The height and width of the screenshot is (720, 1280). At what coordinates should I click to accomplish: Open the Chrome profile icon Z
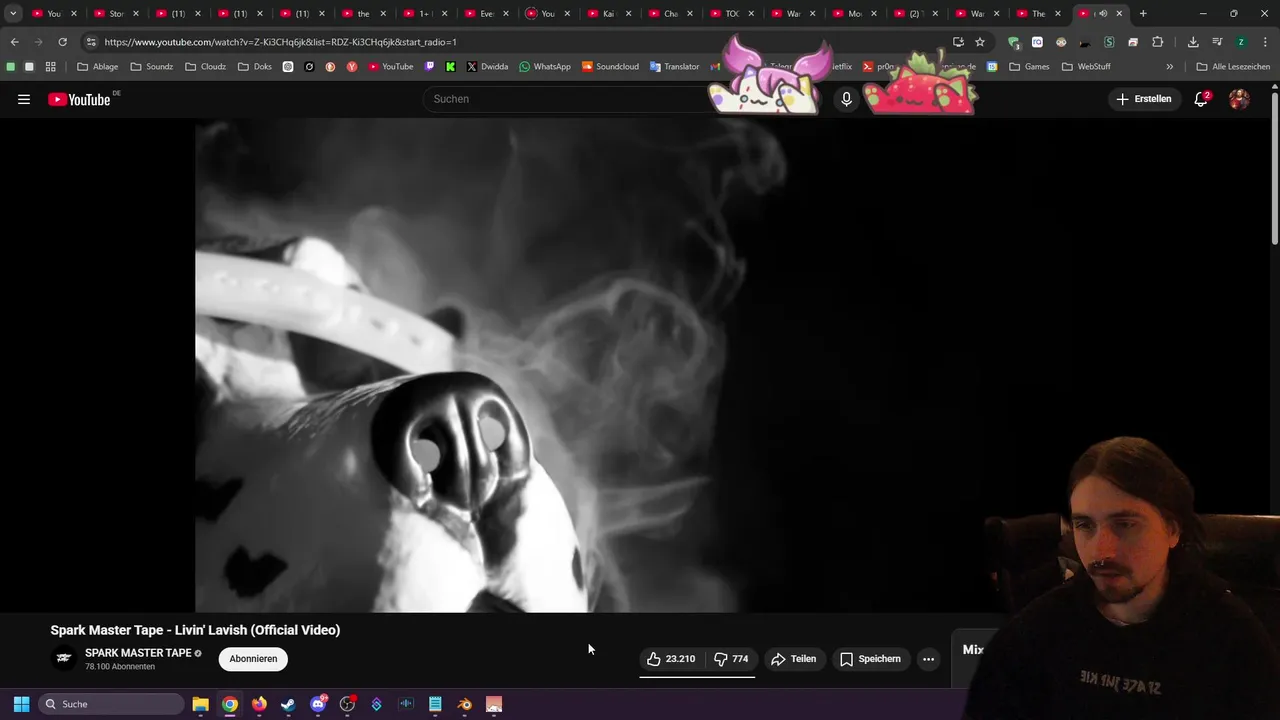pos(1241,42)
